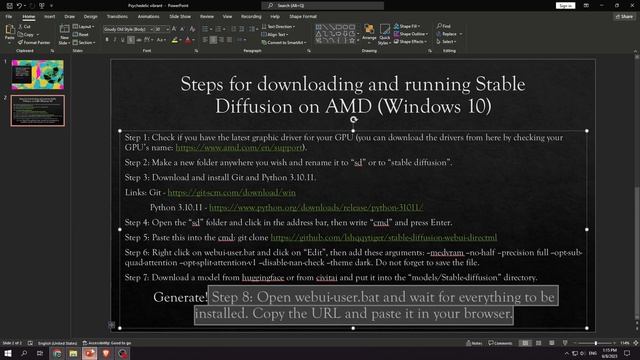Image resolution: width=640 pixels, height=360 pixels.
Task: Open the Shape Outline dropdown
Action: point(411,34)
